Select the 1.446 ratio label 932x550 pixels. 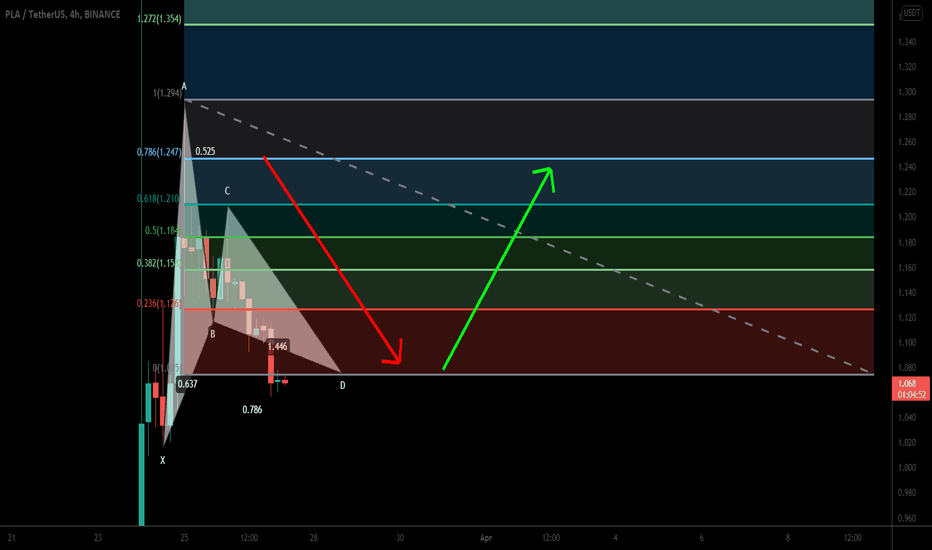pos(278,346)
